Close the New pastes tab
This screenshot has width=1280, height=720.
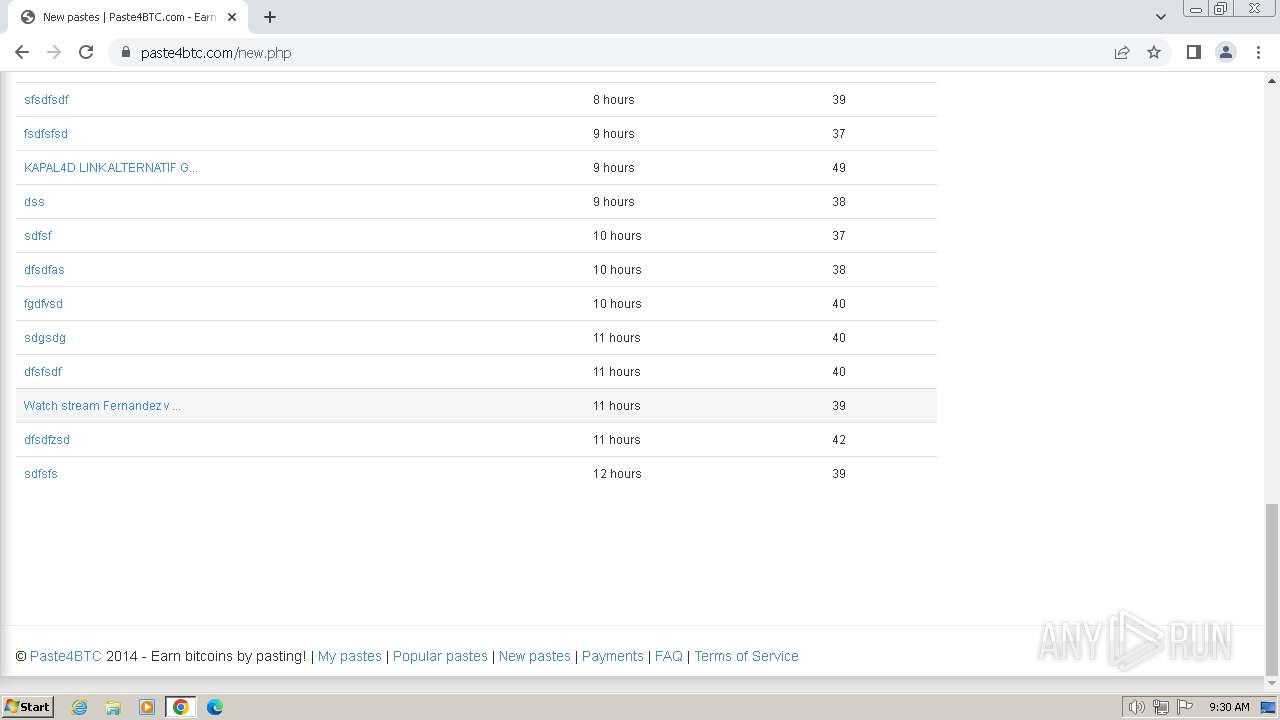point(232,17)
